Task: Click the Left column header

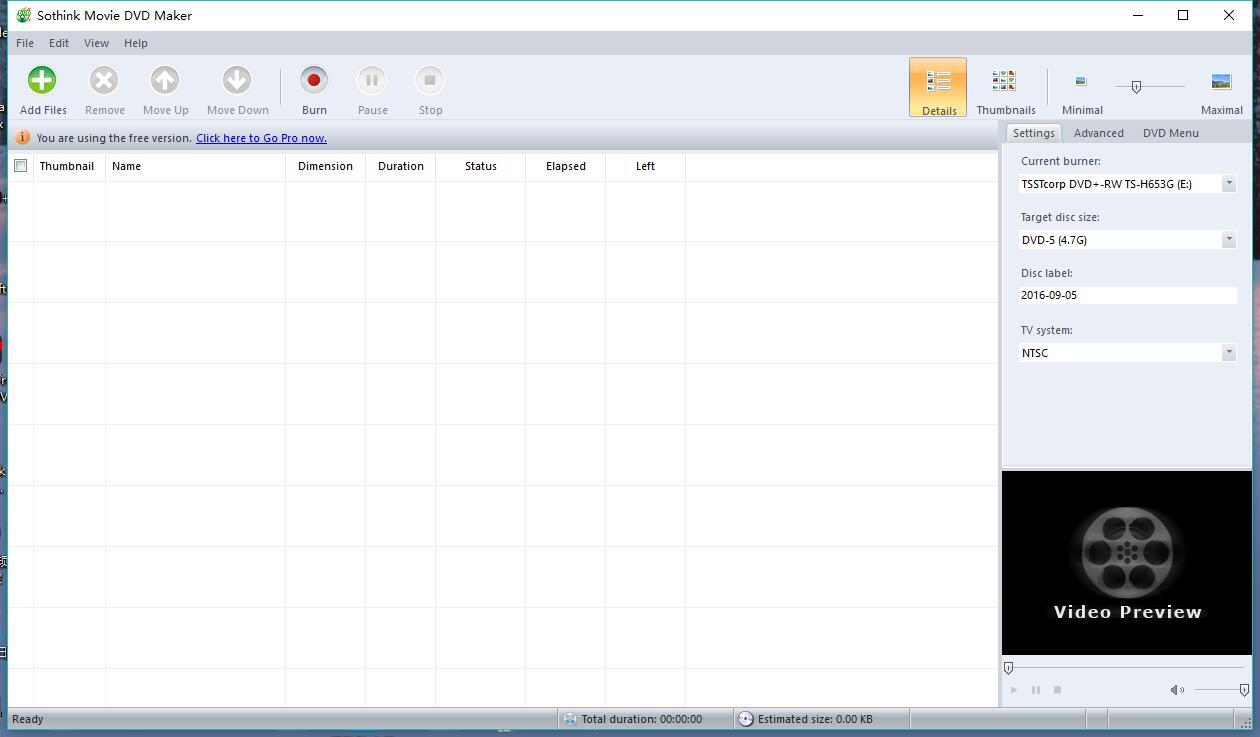Action: 645,166
